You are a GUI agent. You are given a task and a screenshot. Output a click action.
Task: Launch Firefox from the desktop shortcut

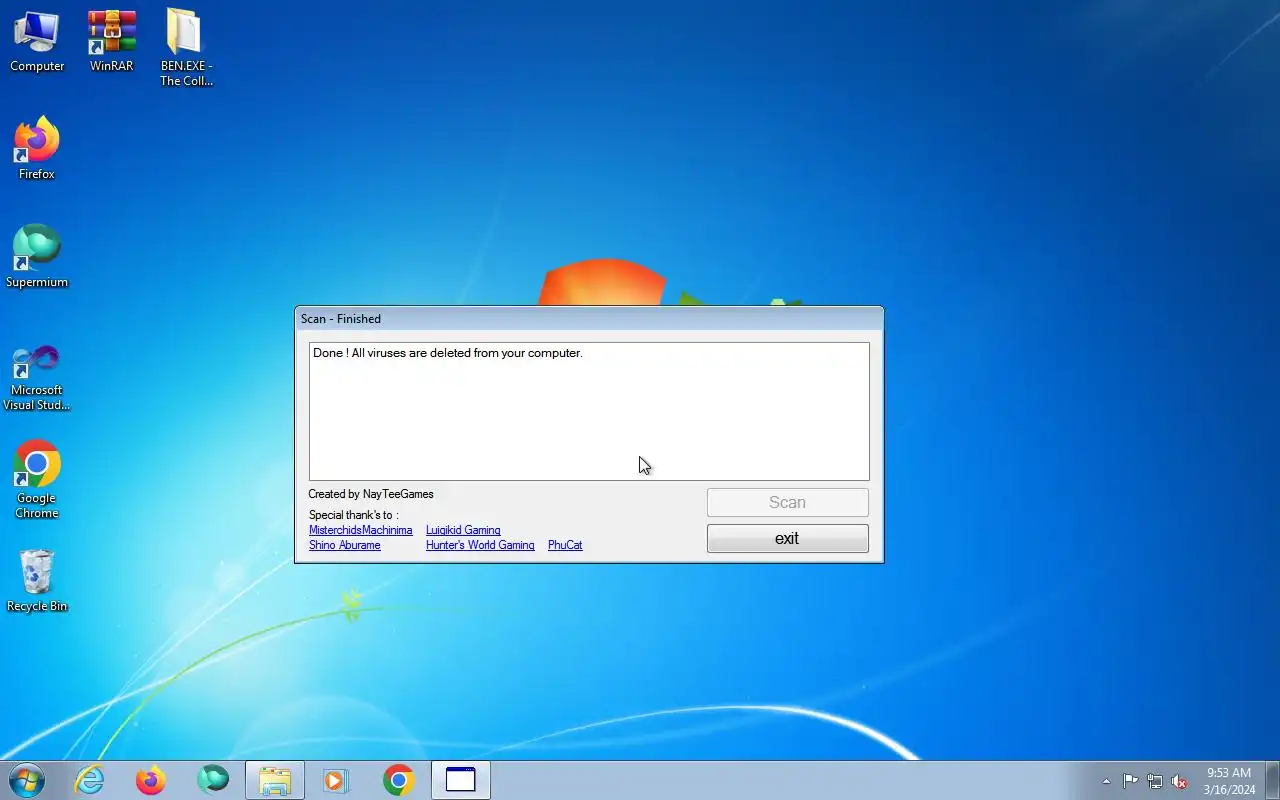37,148
